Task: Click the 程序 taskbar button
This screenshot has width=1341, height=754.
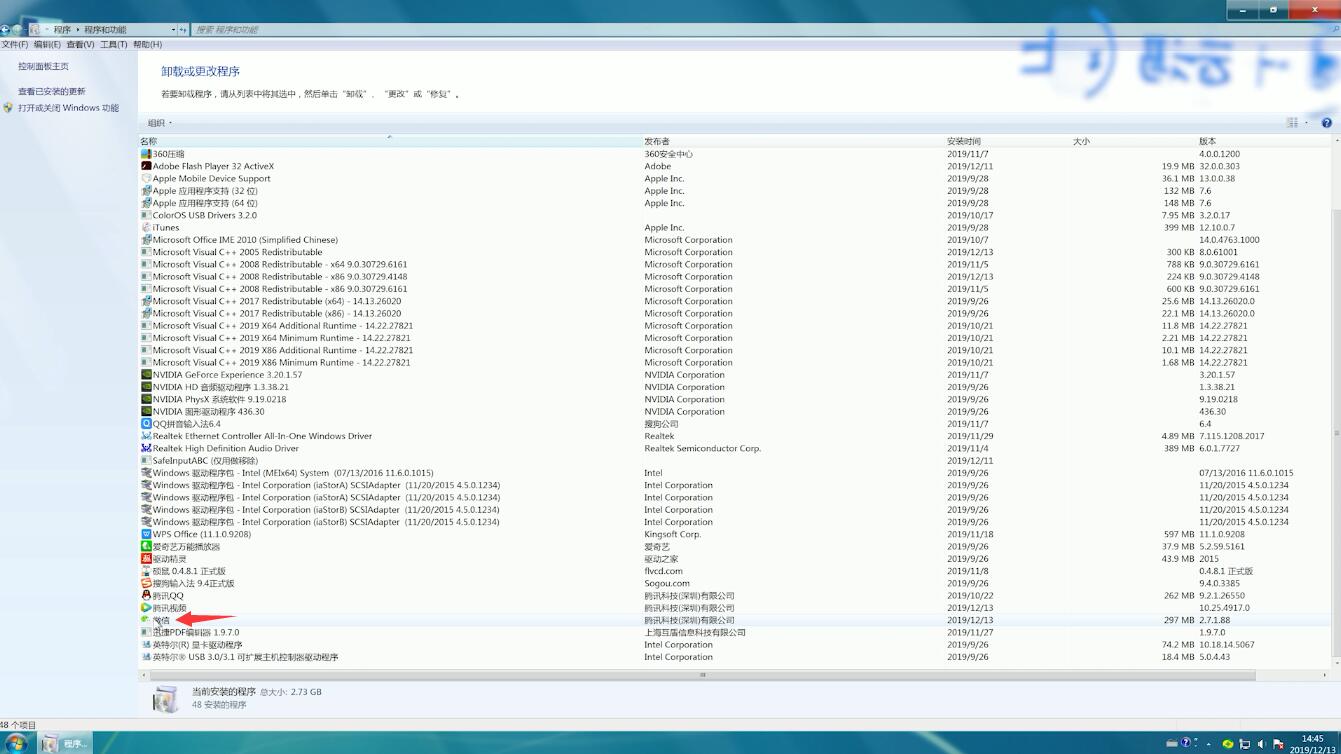Action: click(65, 744)
